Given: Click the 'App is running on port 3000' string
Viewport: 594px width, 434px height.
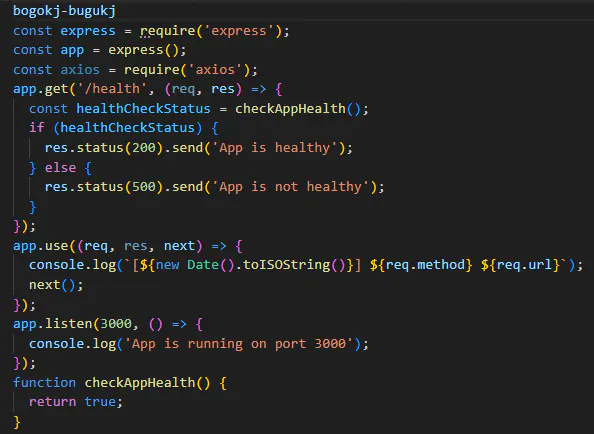Looking at the screenshot, I should tap(239, 344).
